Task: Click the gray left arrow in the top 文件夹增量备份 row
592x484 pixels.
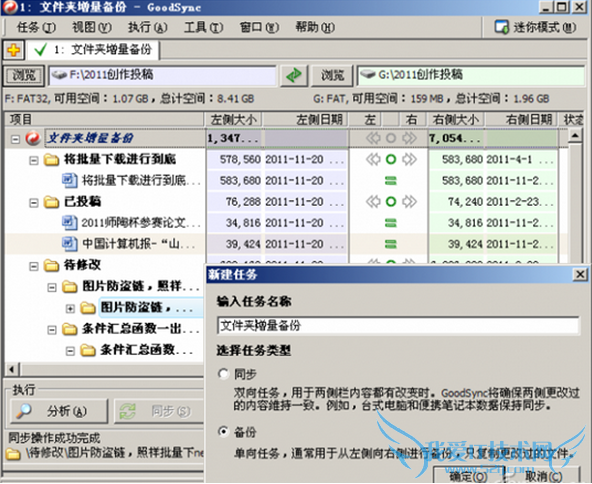Action: click(373, 138)
